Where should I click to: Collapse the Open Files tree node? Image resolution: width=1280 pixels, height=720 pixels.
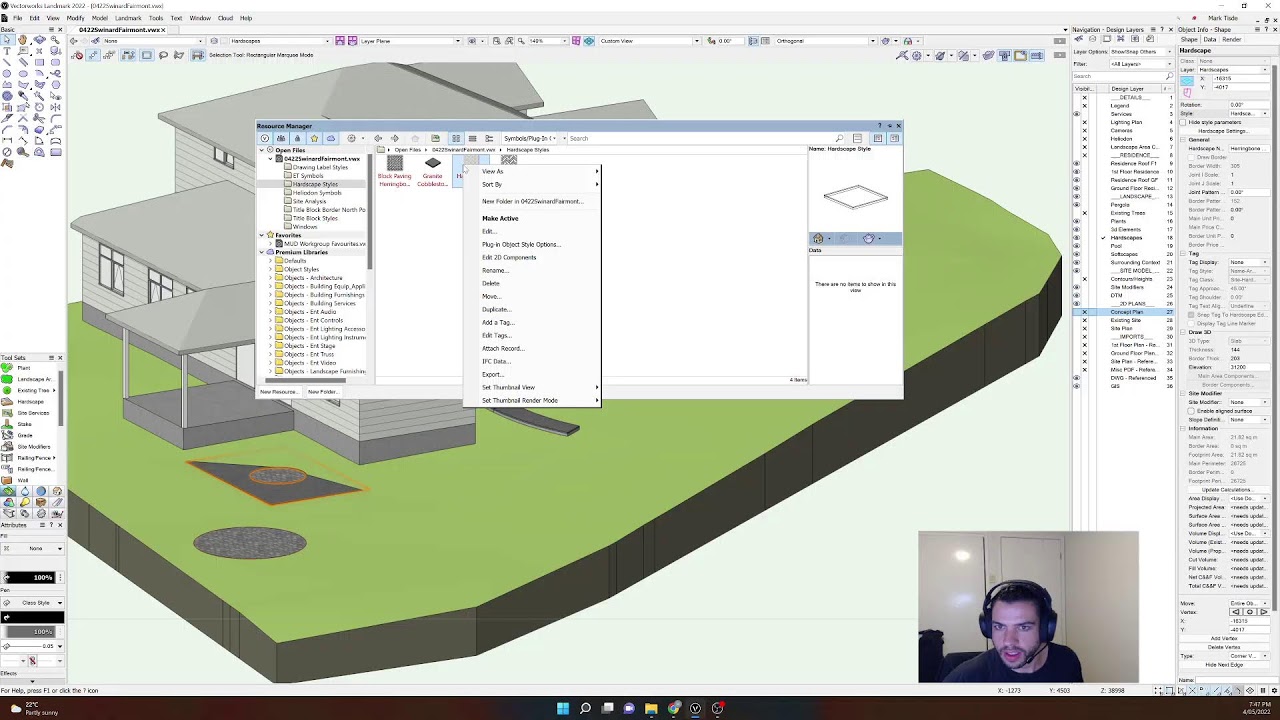coord(262,150)
